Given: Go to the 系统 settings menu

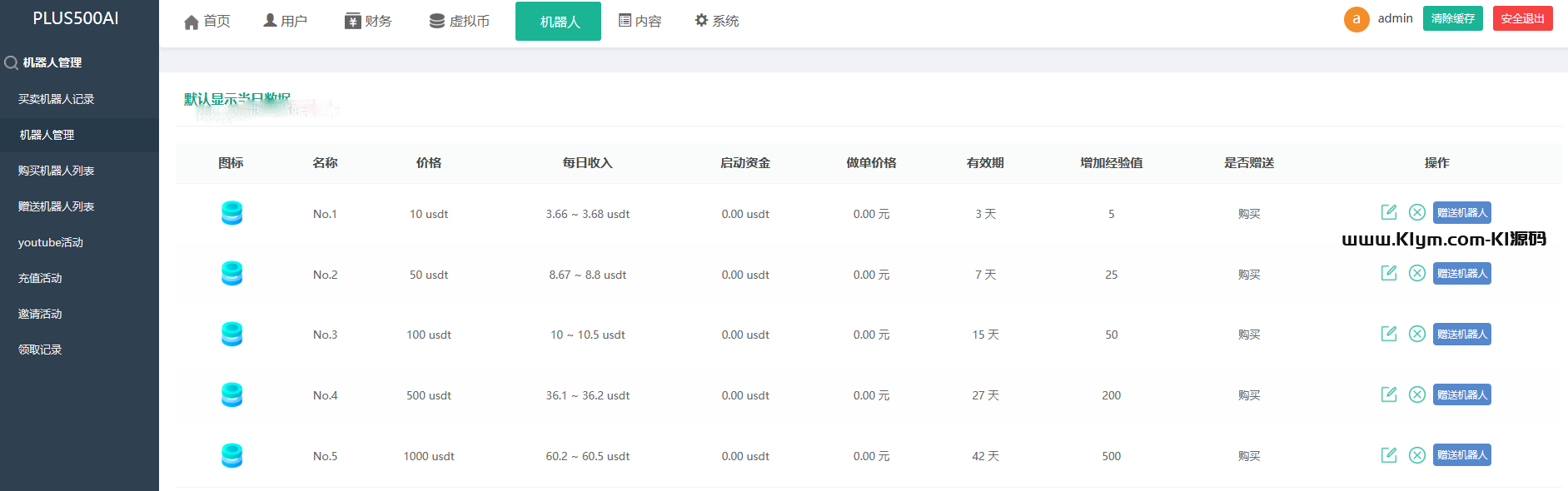Looking at the screenshot, I should coord(717,21).
